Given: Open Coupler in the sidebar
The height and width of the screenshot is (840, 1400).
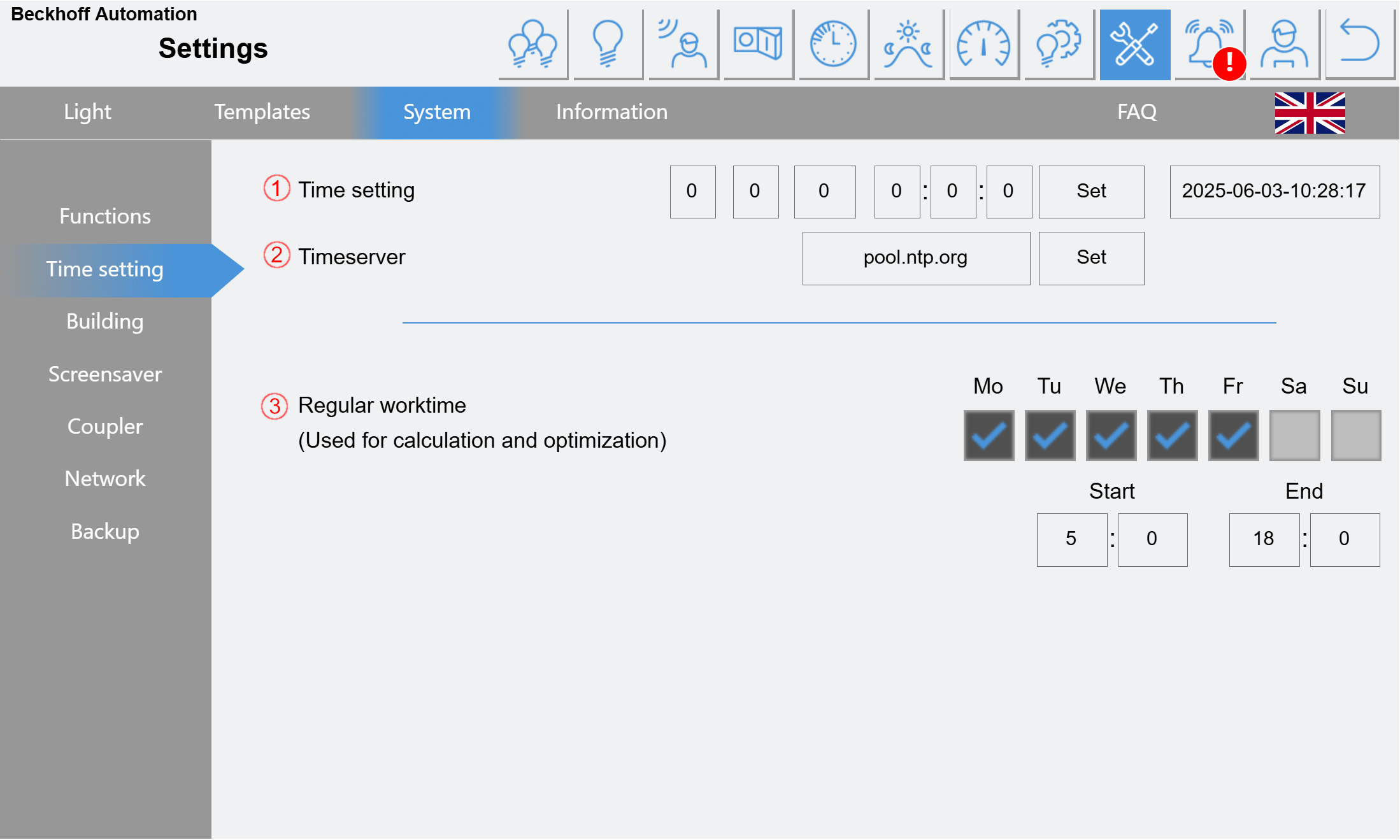Looking at the screenshot, I should click(105, 427).
